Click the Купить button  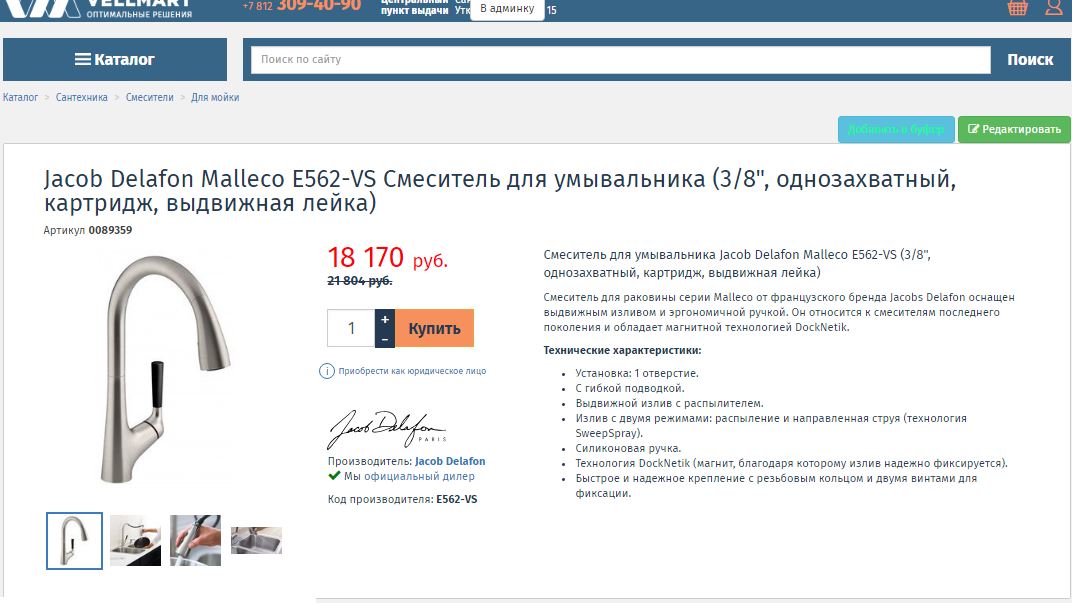(434, 328)
